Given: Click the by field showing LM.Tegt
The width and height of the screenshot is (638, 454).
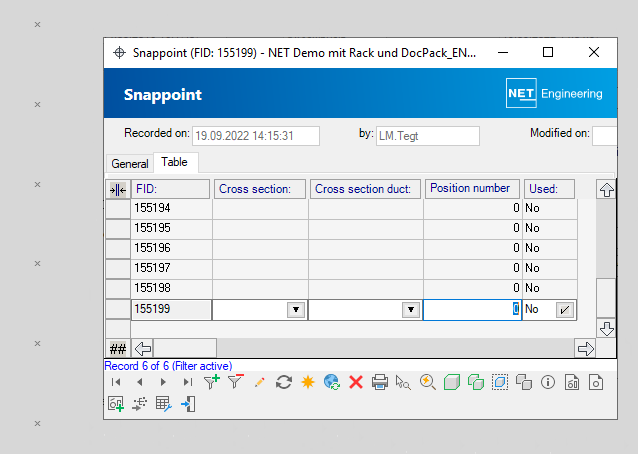Looking at the screenshot, I should tap(428, 136).
